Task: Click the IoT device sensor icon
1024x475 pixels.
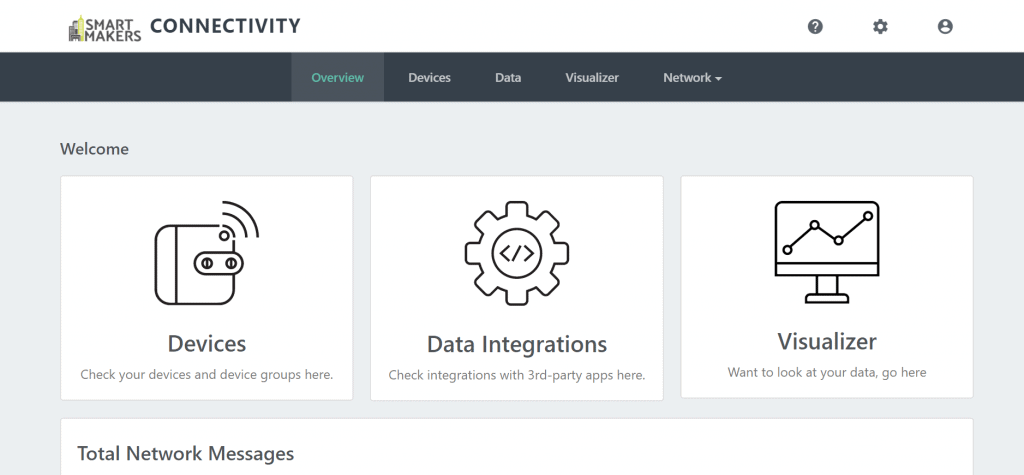Action: click(x=206, y=253)
